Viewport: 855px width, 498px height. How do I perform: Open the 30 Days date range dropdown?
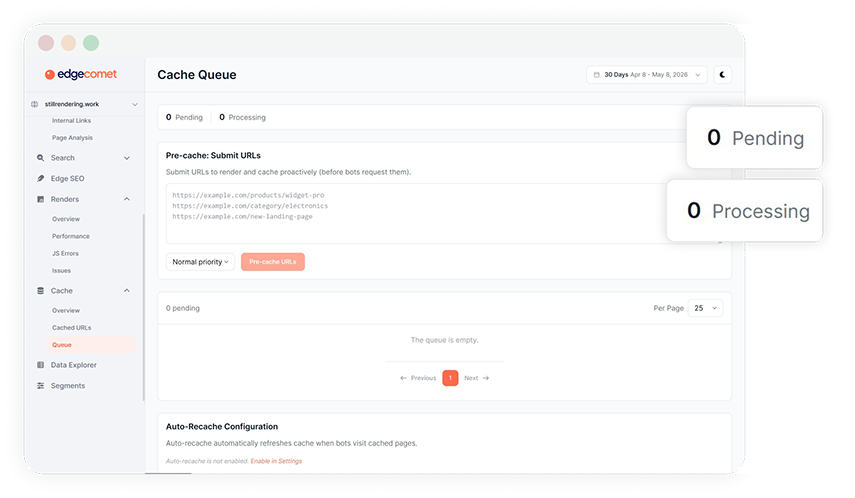point(647,75)
